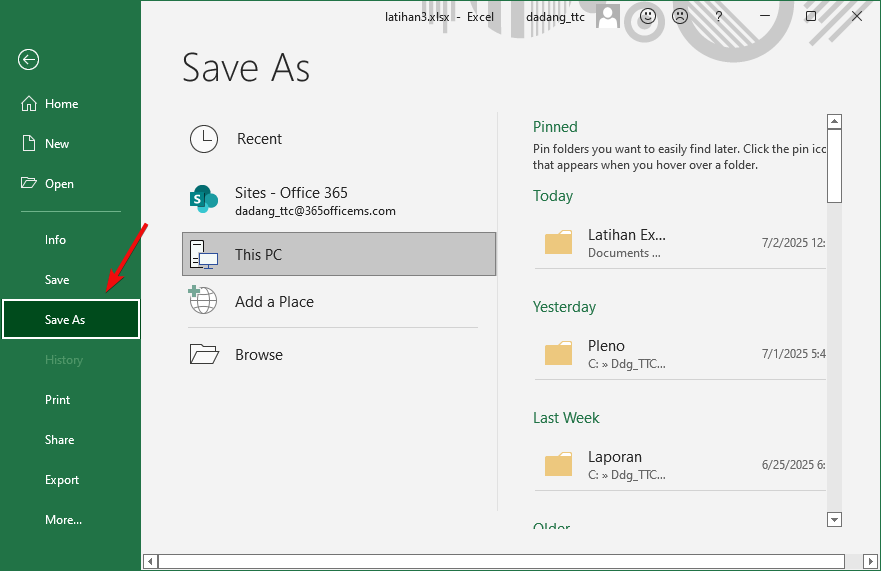
Task: Click the user account avatar icon
Action: [x=607, y=16]
